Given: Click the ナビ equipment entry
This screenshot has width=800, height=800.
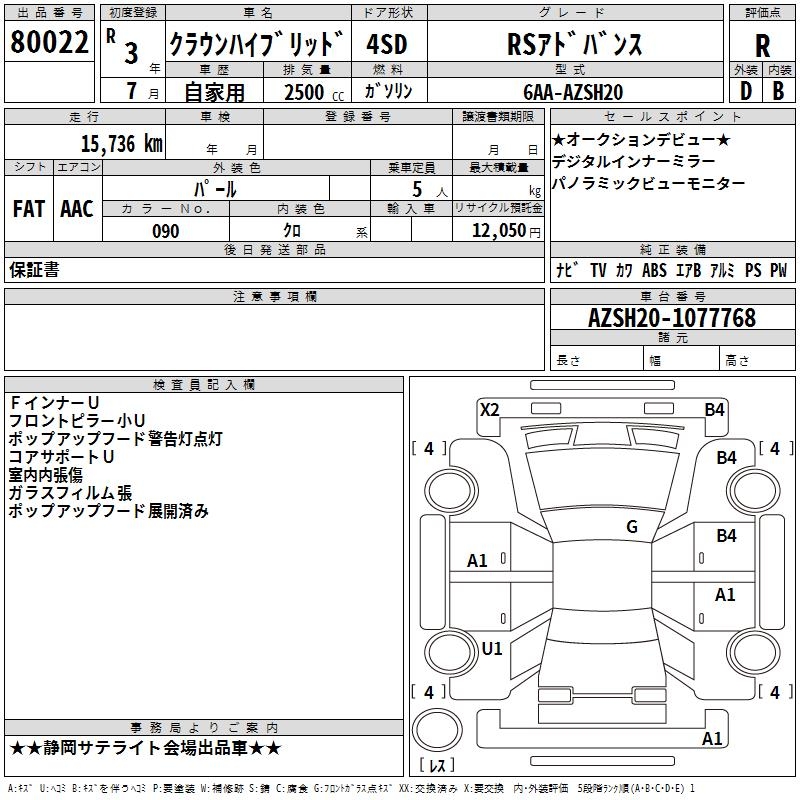Looking at the screenshot, I should coord(567,270).
